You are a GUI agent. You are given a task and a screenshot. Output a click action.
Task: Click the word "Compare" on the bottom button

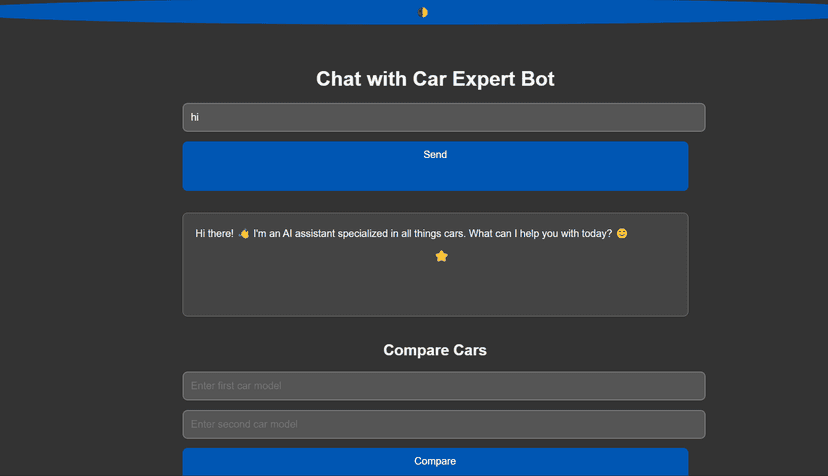(435, 461)
